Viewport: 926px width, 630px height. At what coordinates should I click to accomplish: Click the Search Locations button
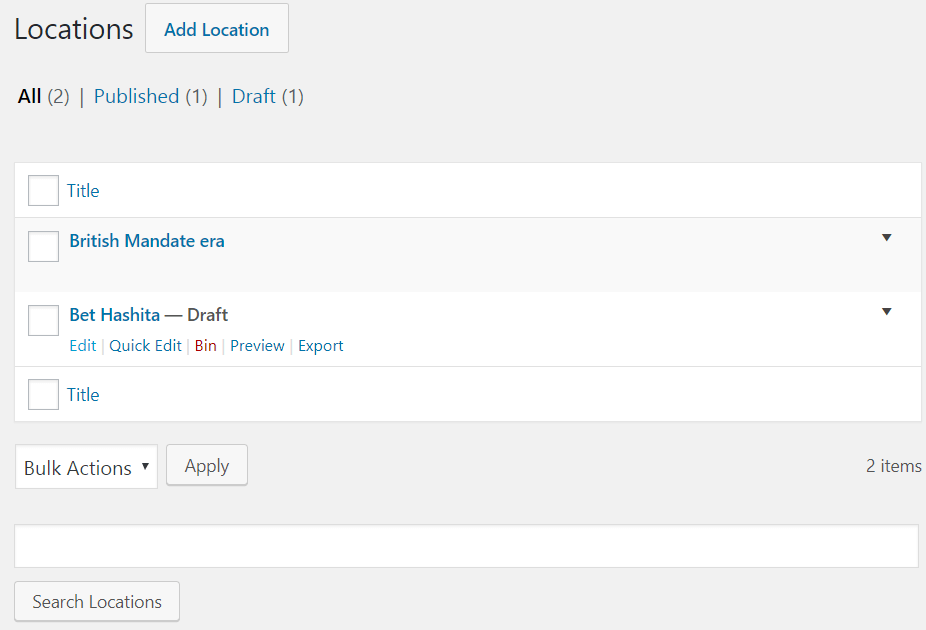(x=97, y=602)
